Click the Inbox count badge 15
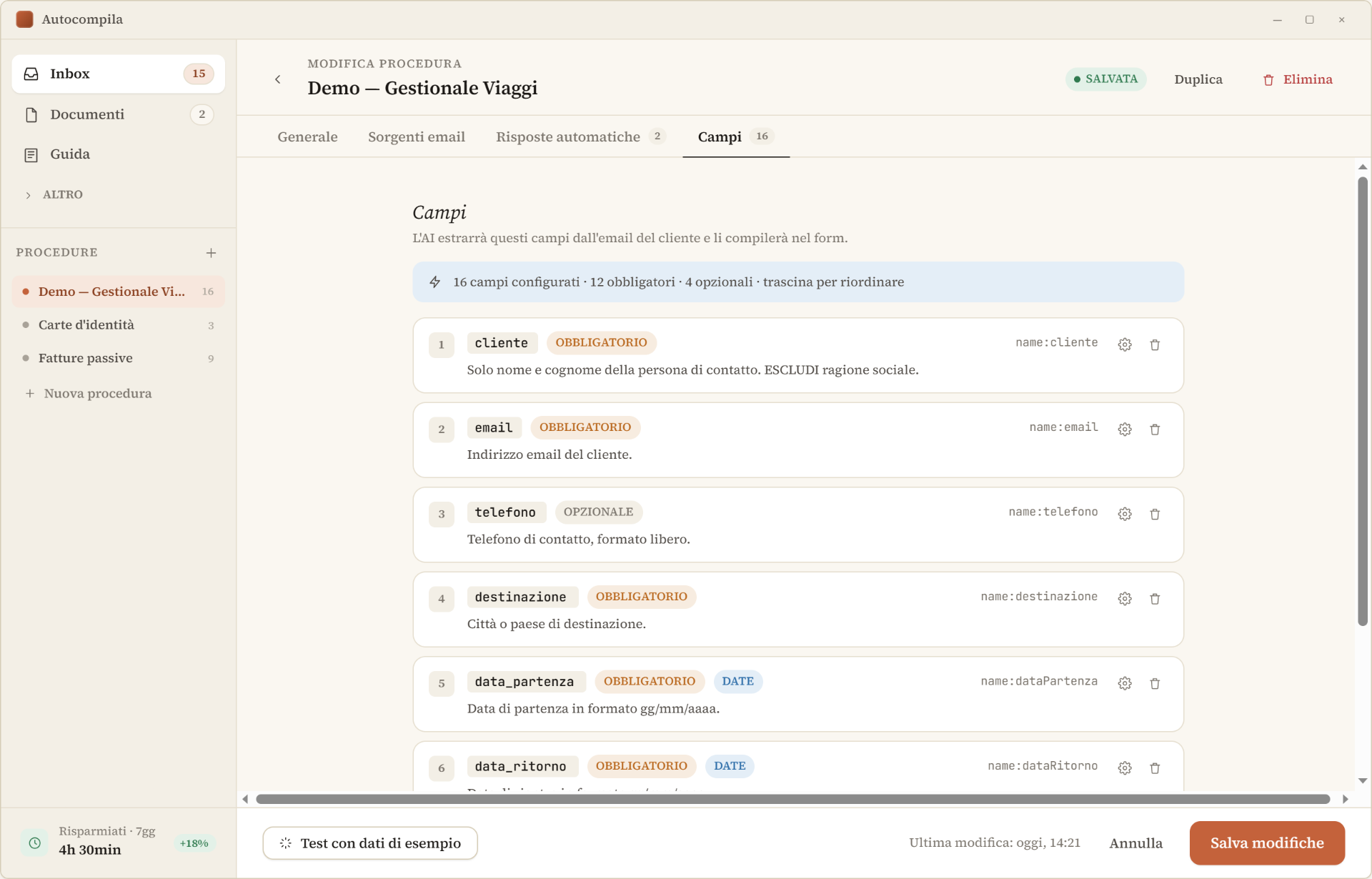Image resolution: width=1372 pixels, height=879 pixels. 199,74
